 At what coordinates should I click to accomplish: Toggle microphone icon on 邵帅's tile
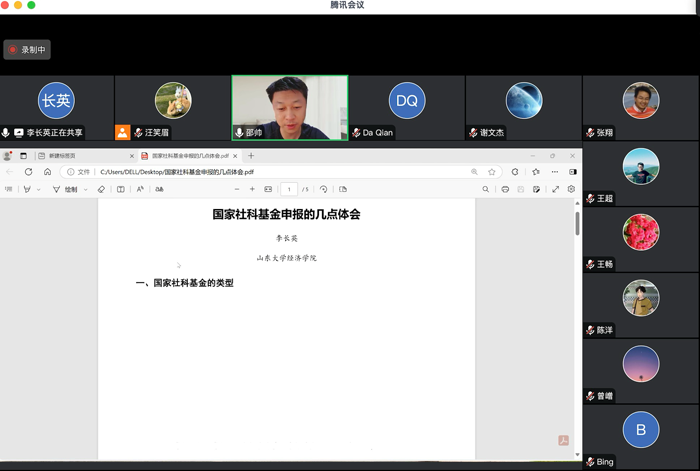tap(239, 133)
